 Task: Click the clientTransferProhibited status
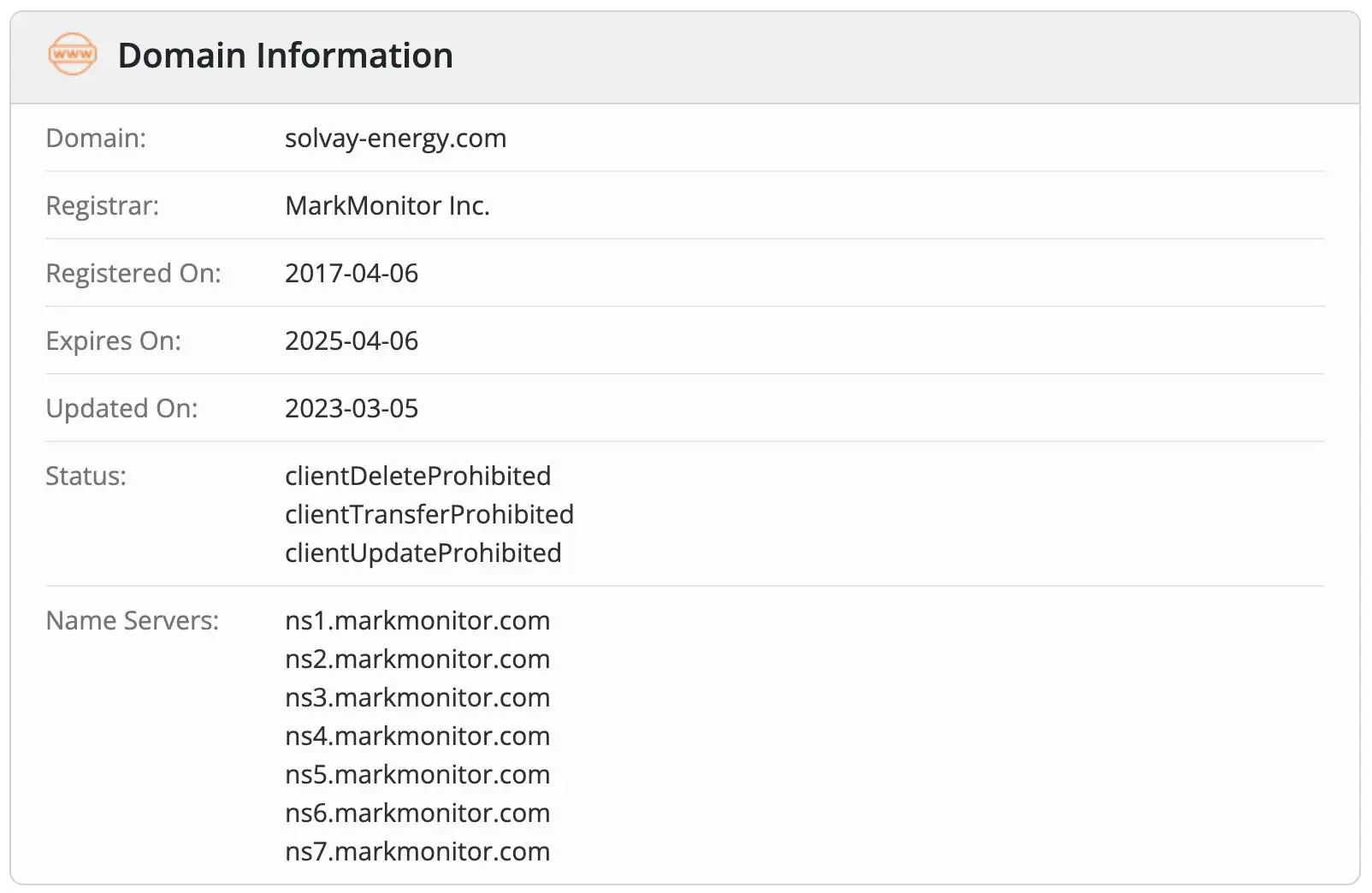[429, 514]
